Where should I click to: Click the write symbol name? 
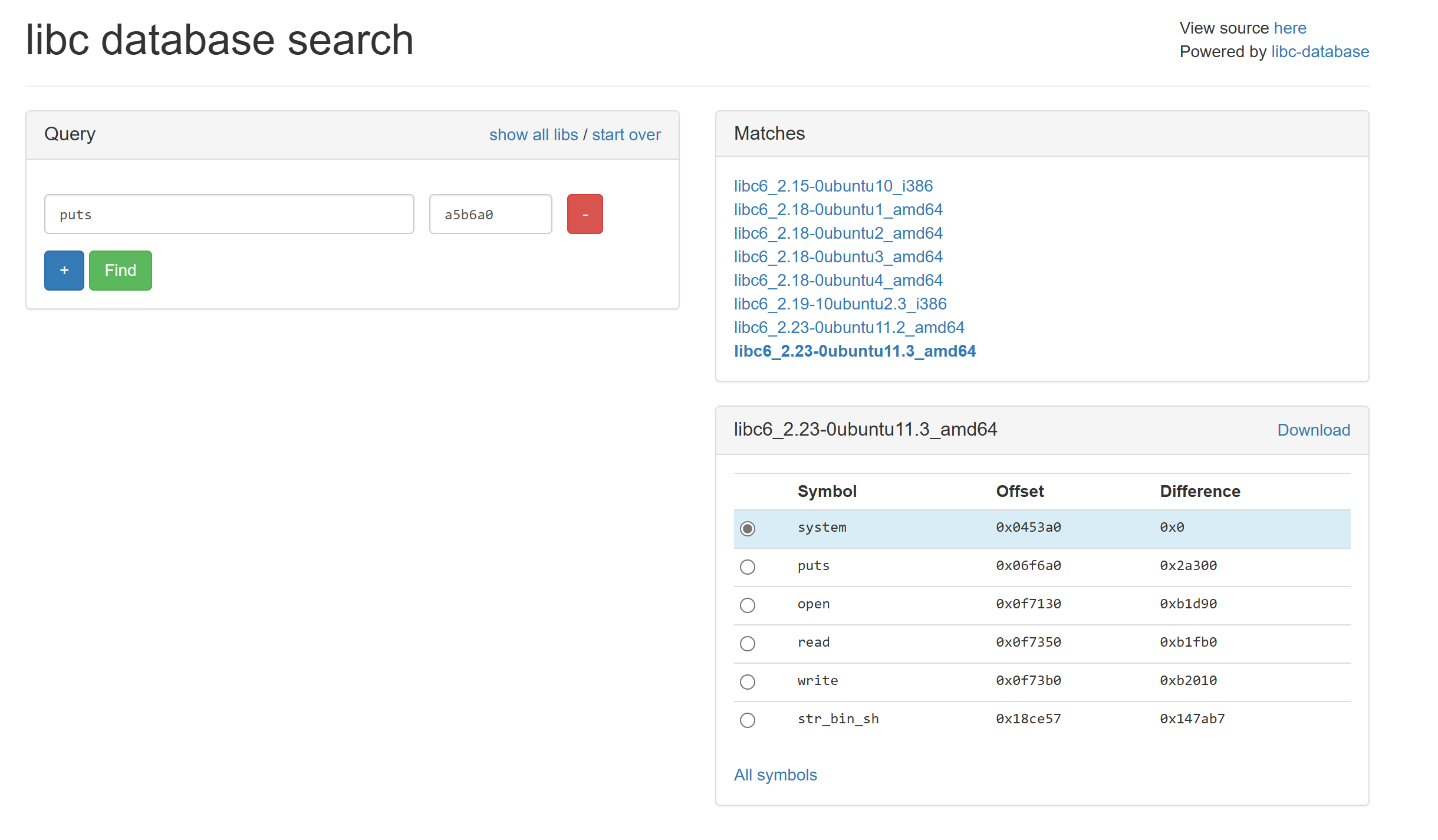click(x=817, y=680)
